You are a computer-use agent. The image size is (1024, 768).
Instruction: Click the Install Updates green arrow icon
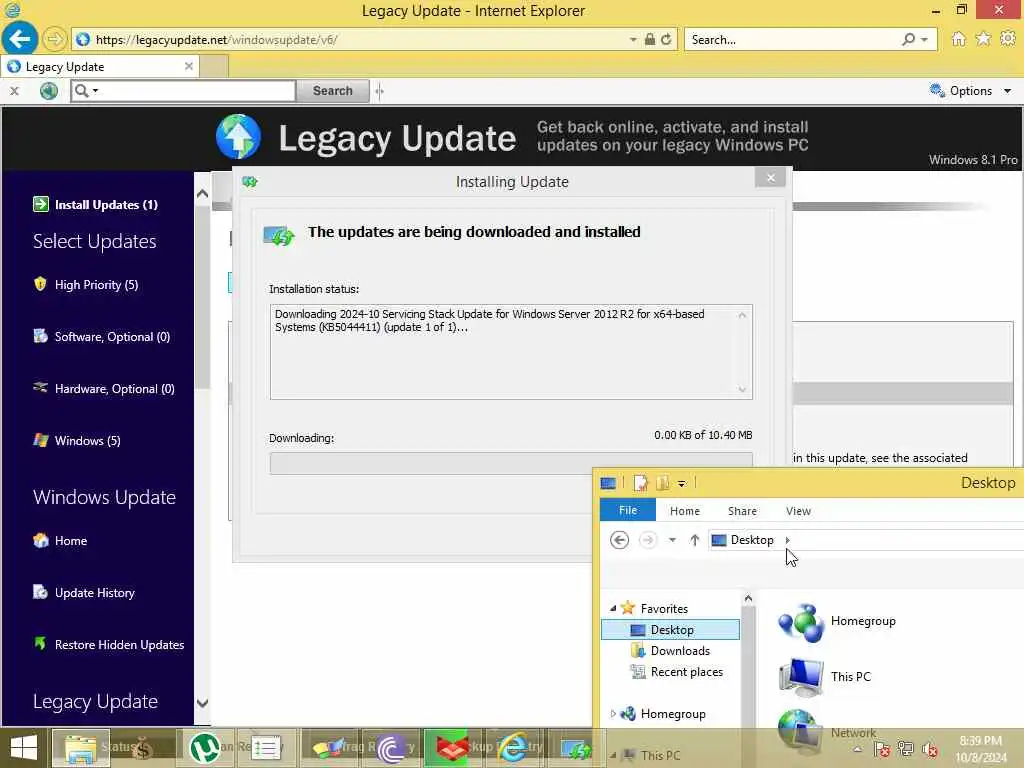coord(40,204)
